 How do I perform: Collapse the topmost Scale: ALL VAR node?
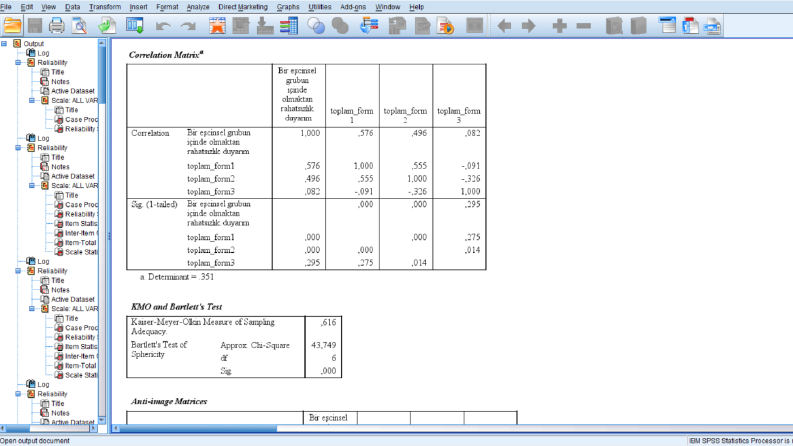pyautogui.click(x=32, y=100)
